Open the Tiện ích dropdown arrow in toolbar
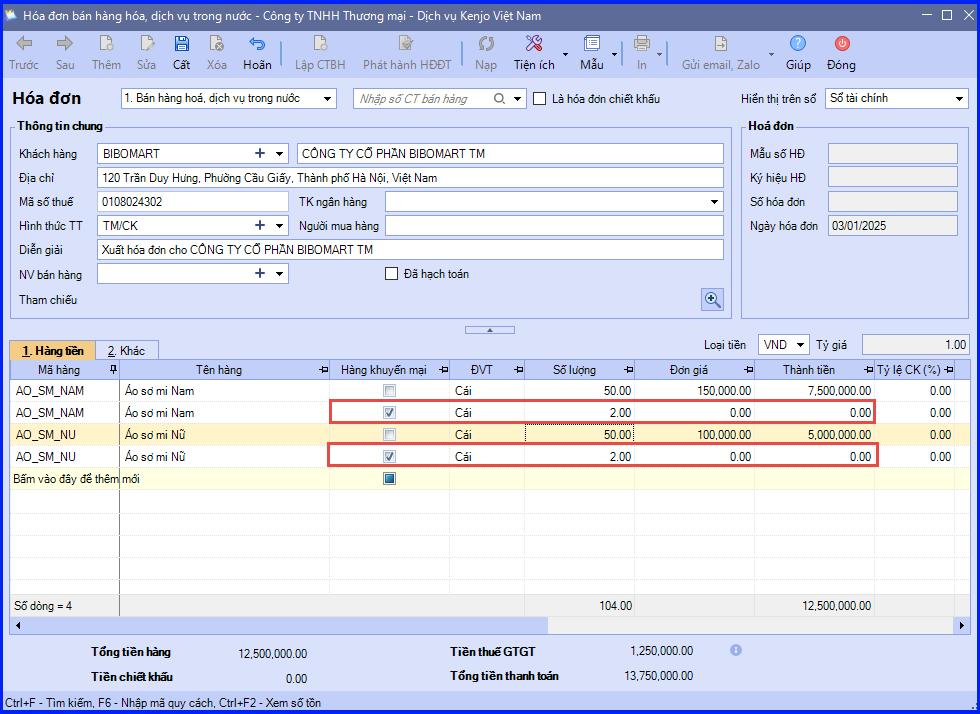980x714 pixels. (x=565, y=54)
